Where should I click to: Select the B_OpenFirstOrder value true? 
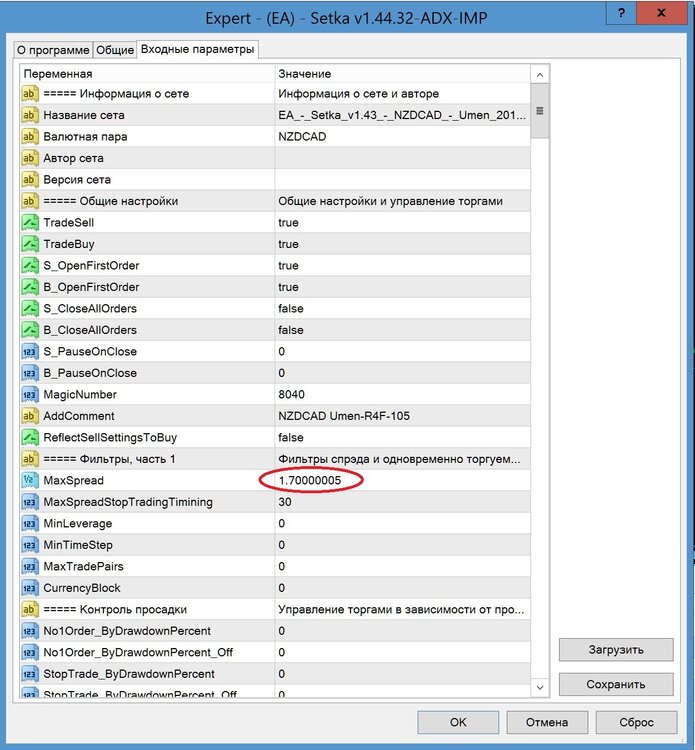coord(288,287)
